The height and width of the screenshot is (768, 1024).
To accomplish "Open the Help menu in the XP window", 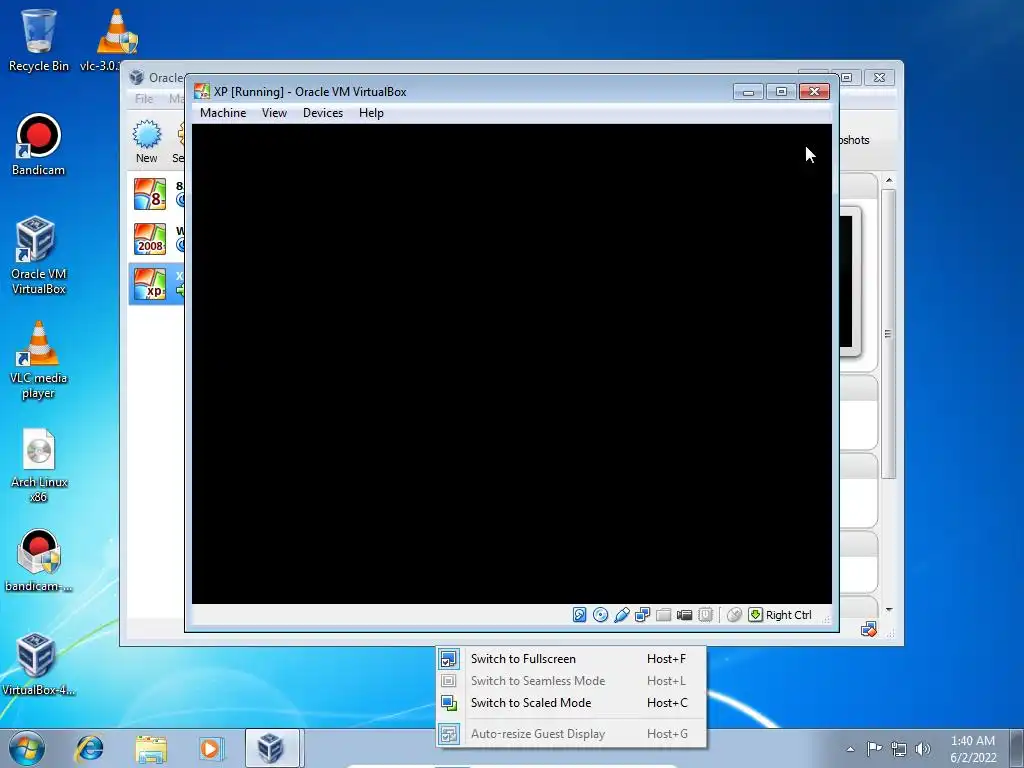I will pos(371,113).
